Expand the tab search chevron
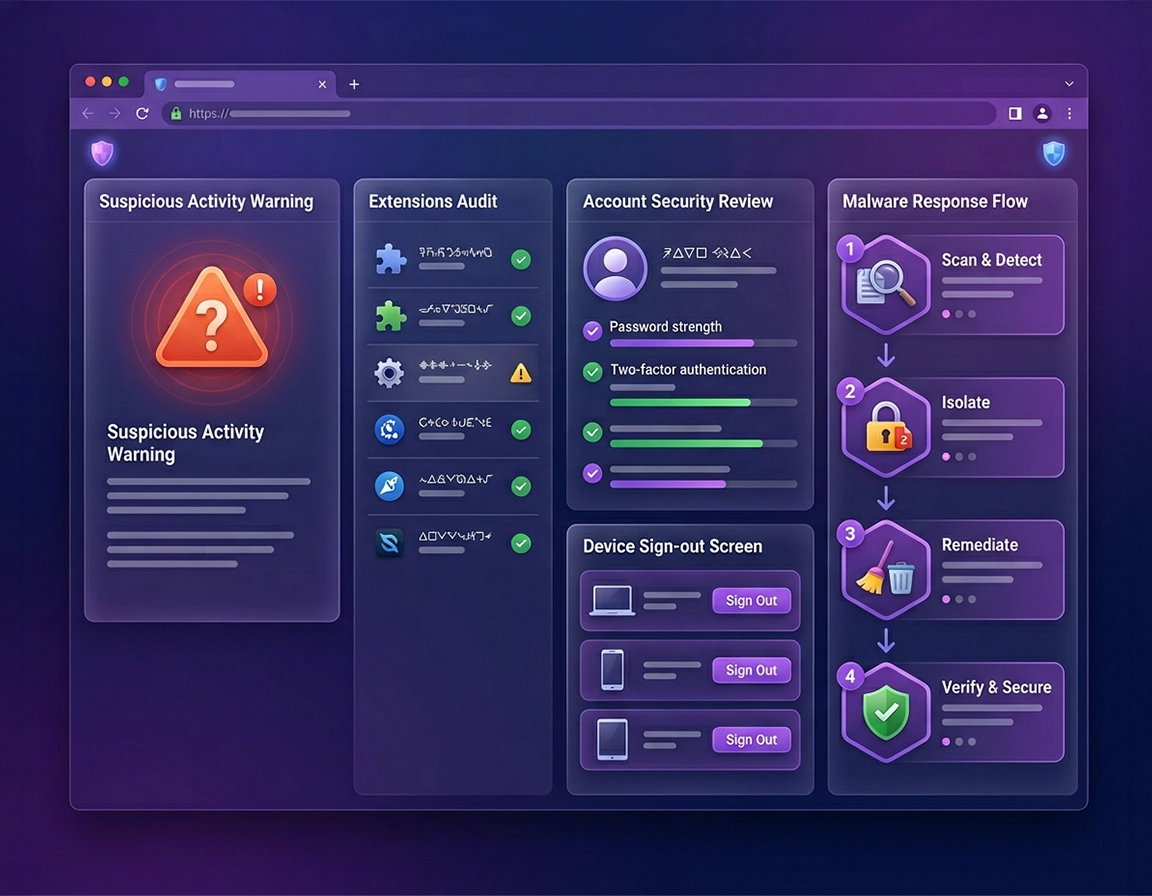Viewport: 1152px width, 896px height. pos(1069,84)
